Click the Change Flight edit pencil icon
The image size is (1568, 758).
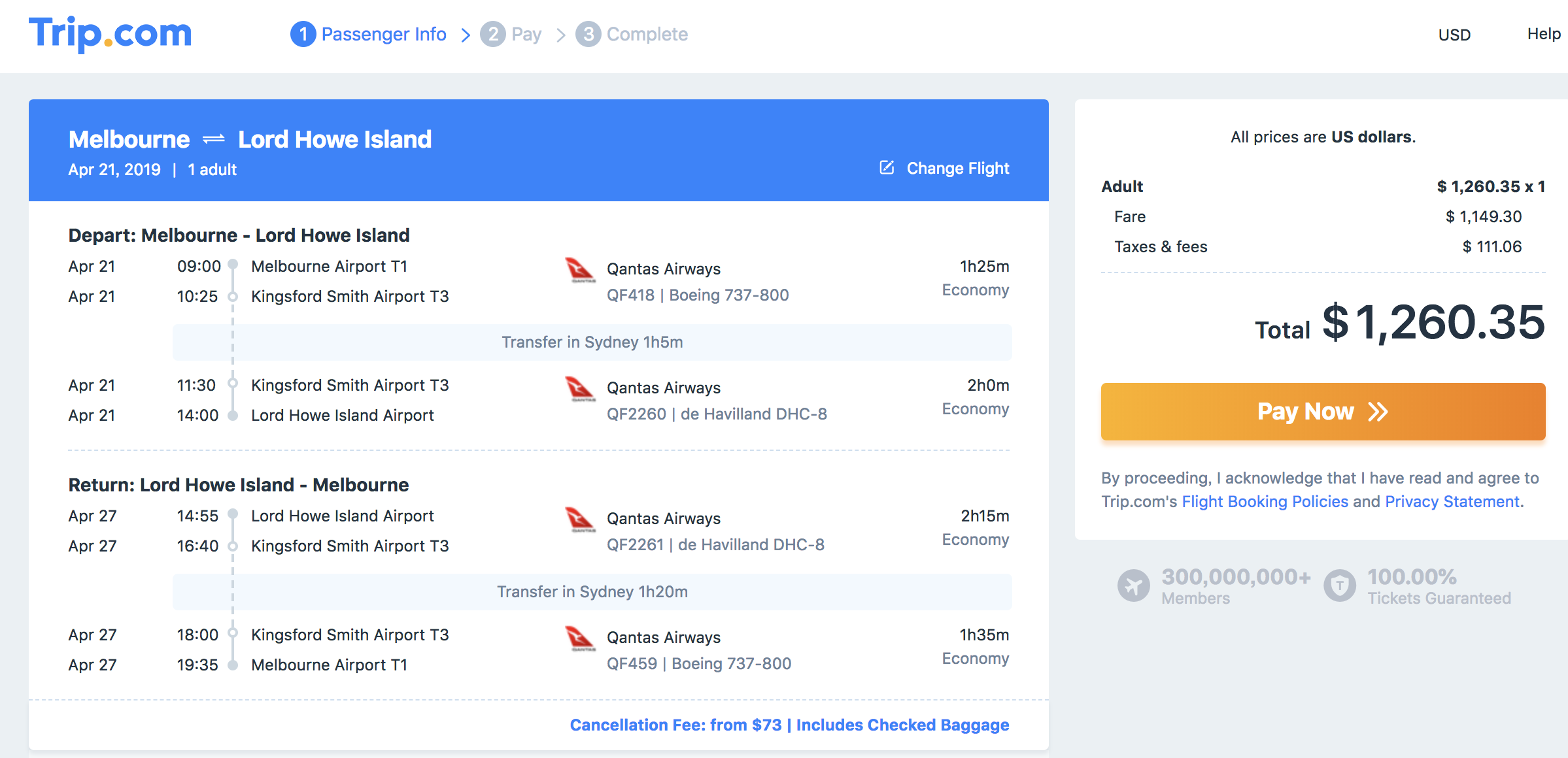point(887,167)
